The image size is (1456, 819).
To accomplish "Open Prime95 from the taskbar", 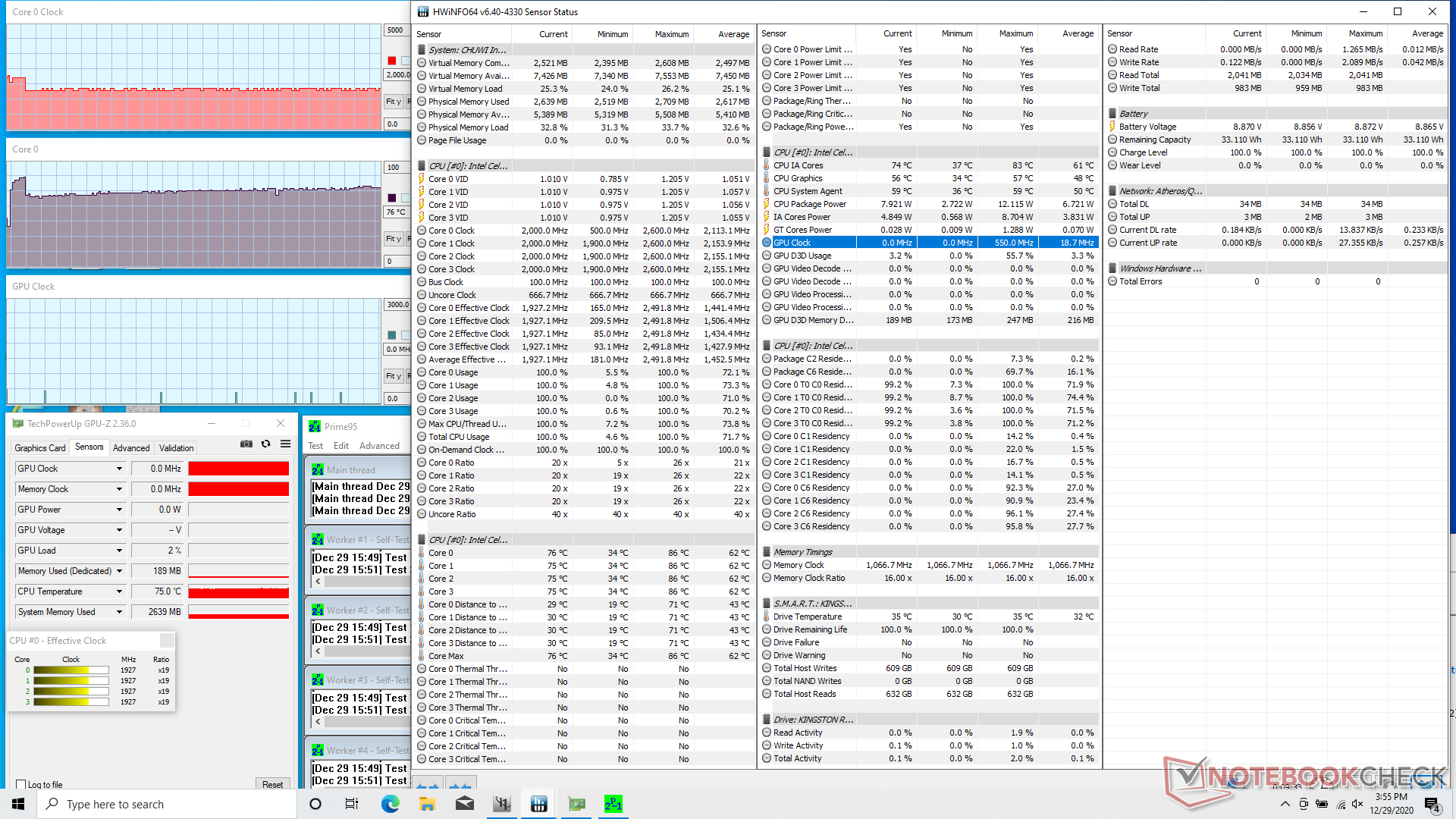I will (x=613, y=804).
